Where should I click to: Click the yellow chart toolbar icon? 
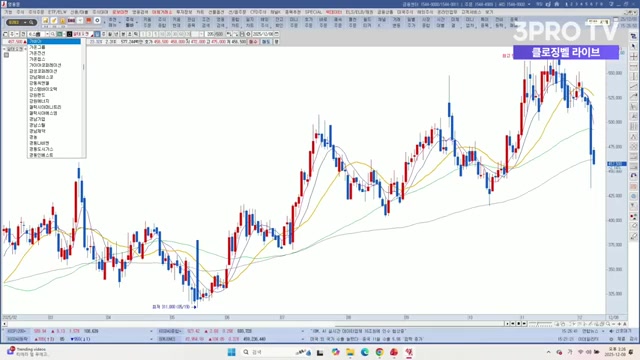pyautogui.click(x=45, y=20)
